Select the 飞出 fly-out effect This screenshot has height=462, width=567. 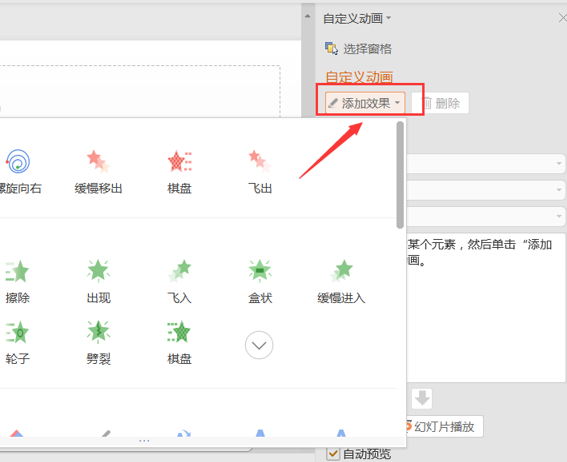point(260,172)
